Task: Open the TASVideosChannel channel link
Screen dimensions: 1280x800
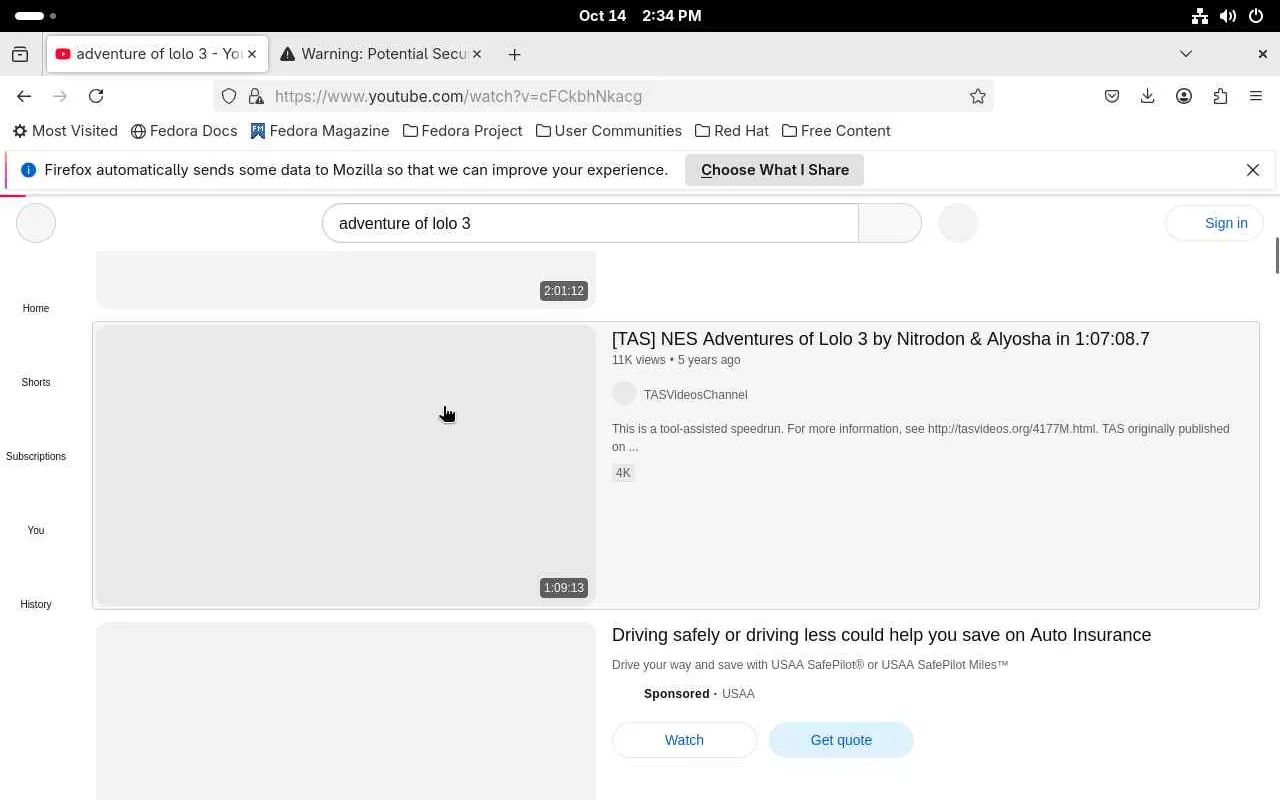Action: tap(696, 395)
